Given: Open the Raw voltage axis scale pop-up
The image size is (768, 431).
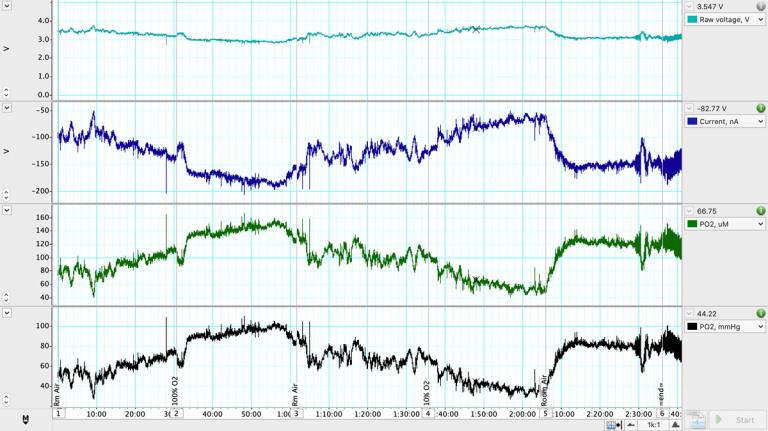Looking at the screenshot, I should (6, 6).
